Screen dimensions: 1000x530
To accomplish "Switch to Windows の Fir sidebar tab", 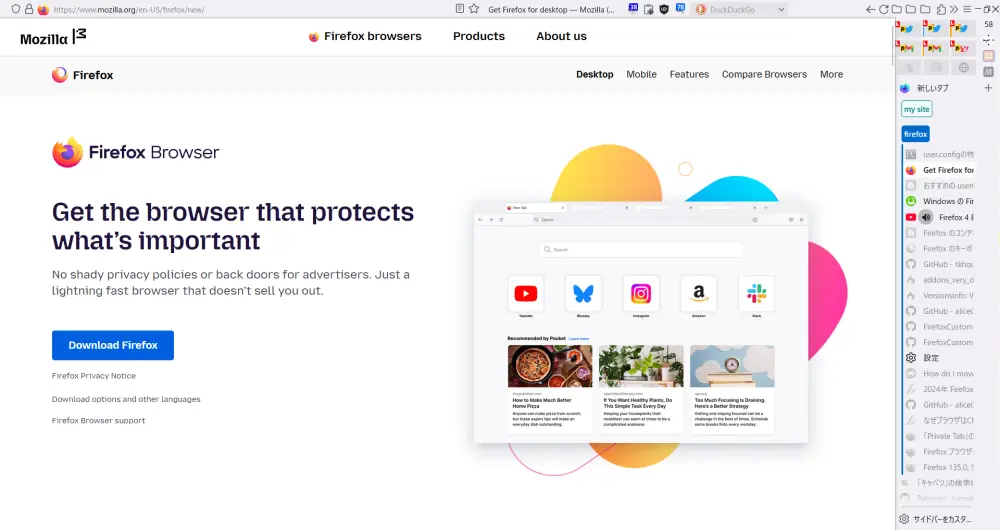I will click(x=939, y=202).
